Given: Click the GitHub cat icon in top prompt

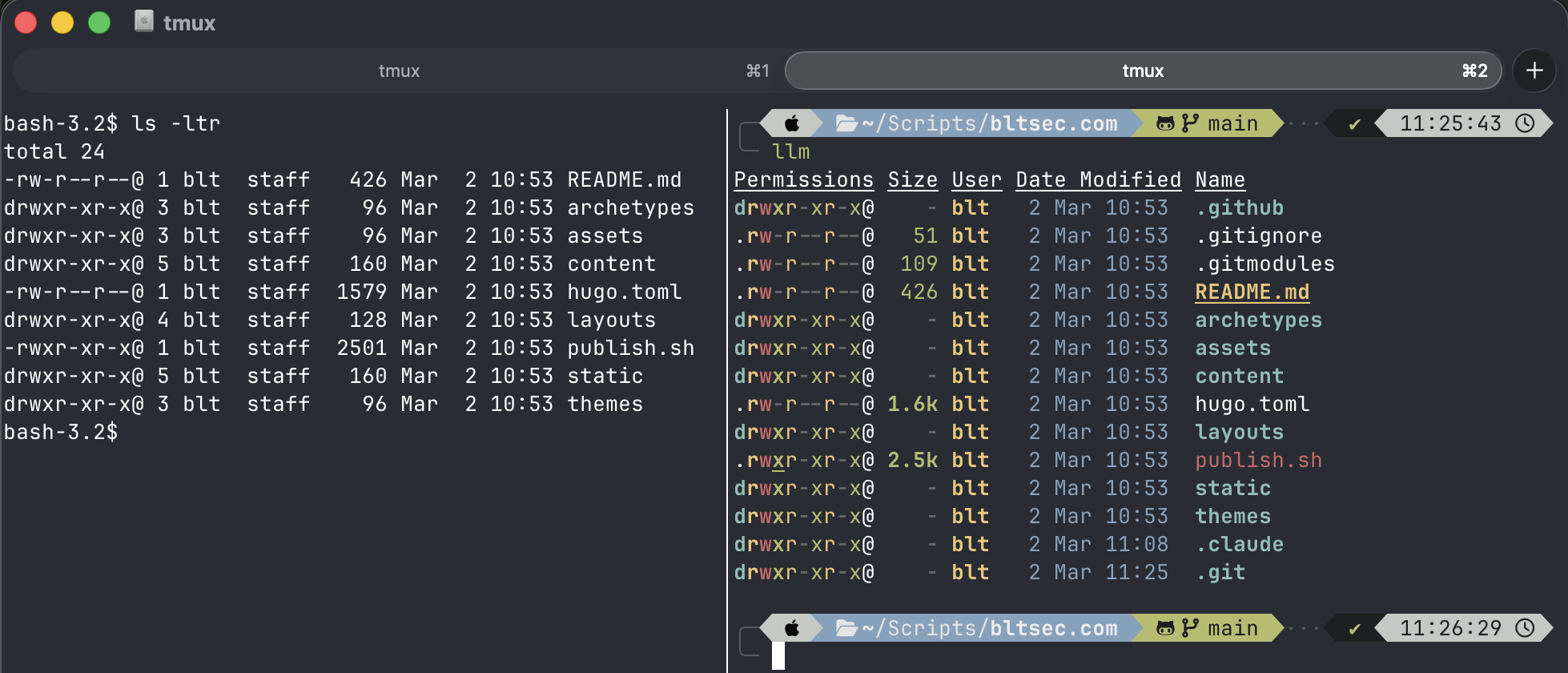Looking at the screenshot, I should tap(1165, 123).
